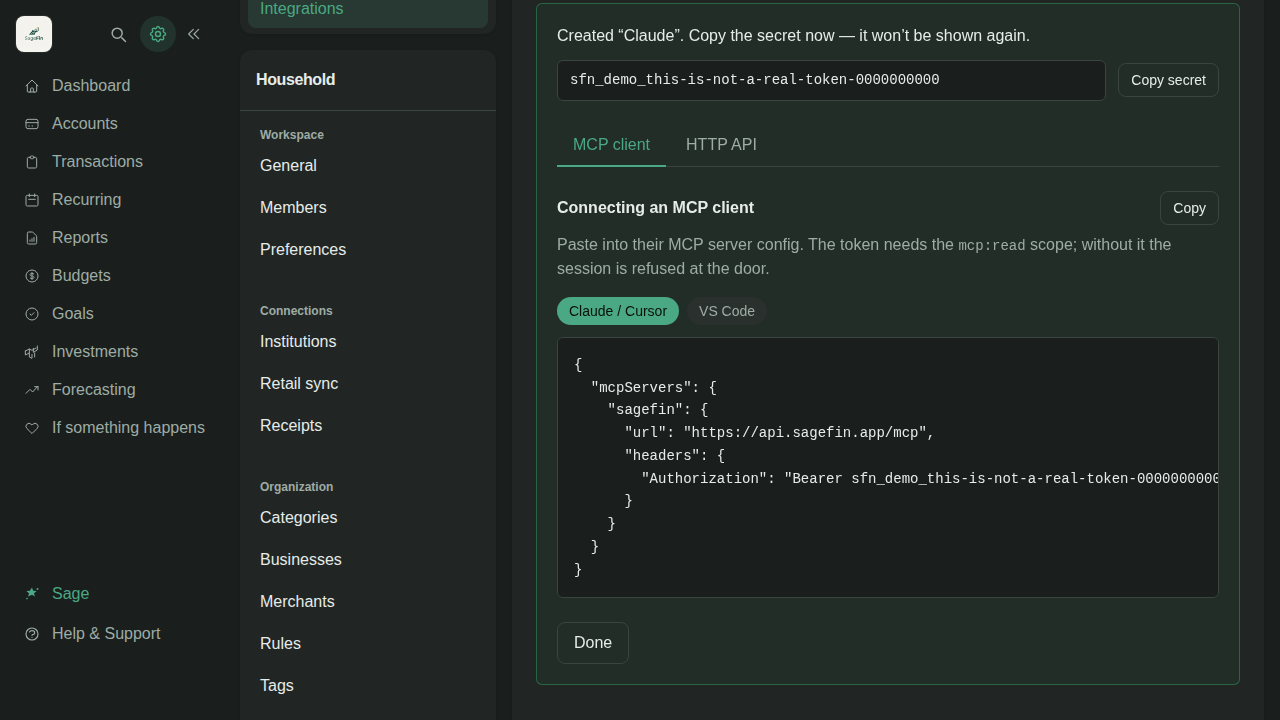This screenshot has height=720, width=1280.
Task: Click the Recurring calendar icon
Action: click(32, 200)
